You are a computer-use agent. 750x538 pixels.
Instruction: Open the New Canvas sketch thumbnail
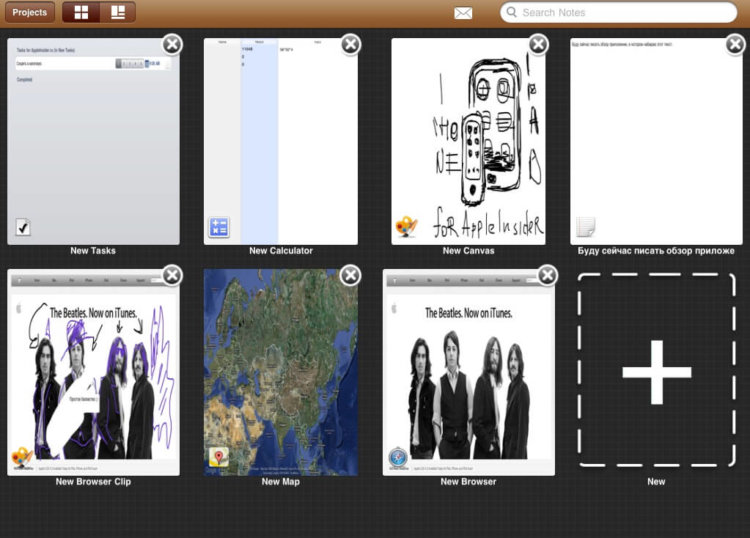tap(468, 142)
